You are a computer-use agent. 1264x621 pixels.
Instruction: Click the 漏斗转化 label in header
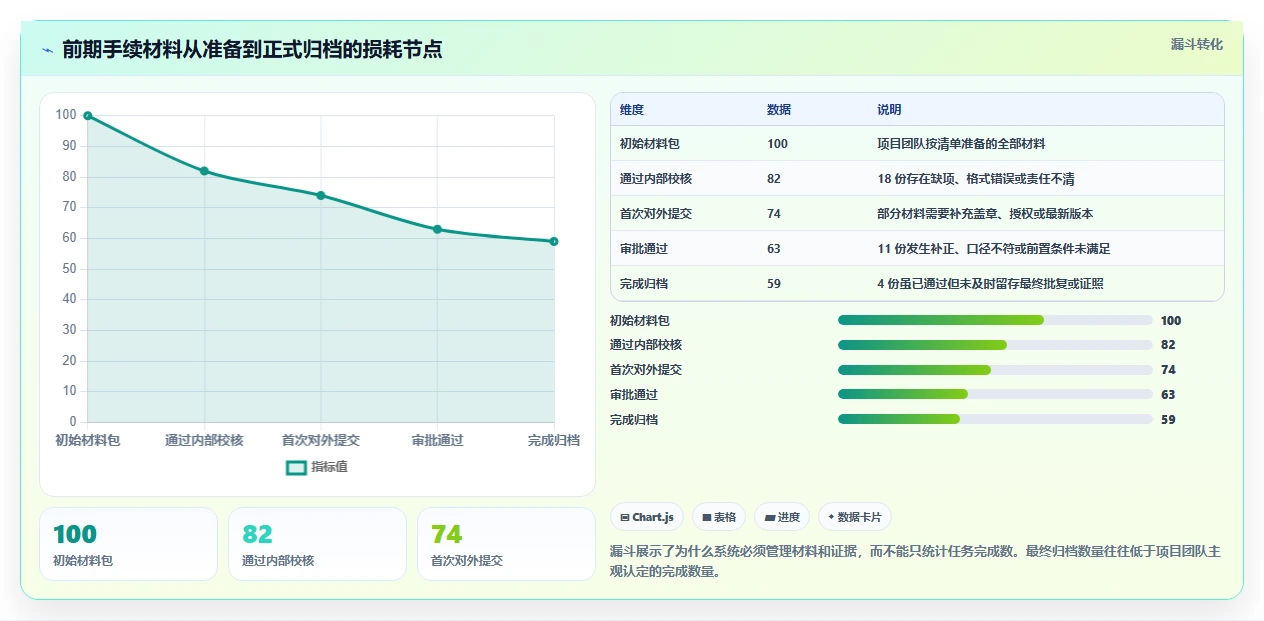pos(1196,44)
